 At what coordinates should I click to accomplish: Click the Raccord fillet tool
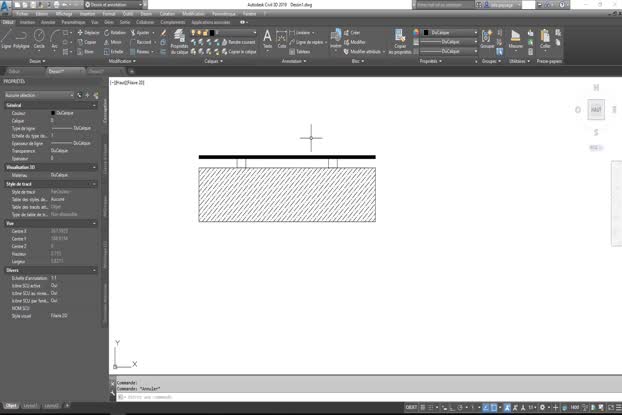[141, 42]
